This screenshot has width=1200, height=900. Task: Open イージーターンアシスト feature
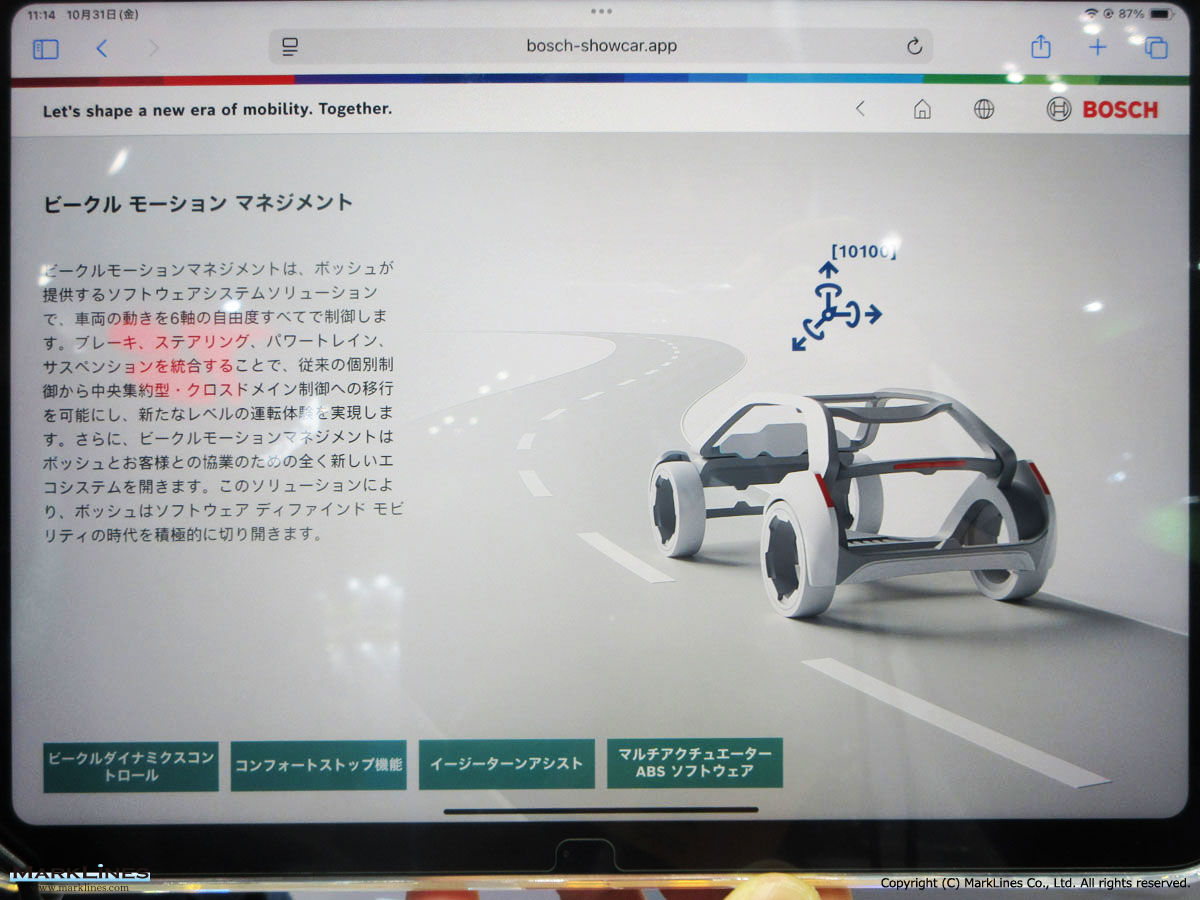506,764
